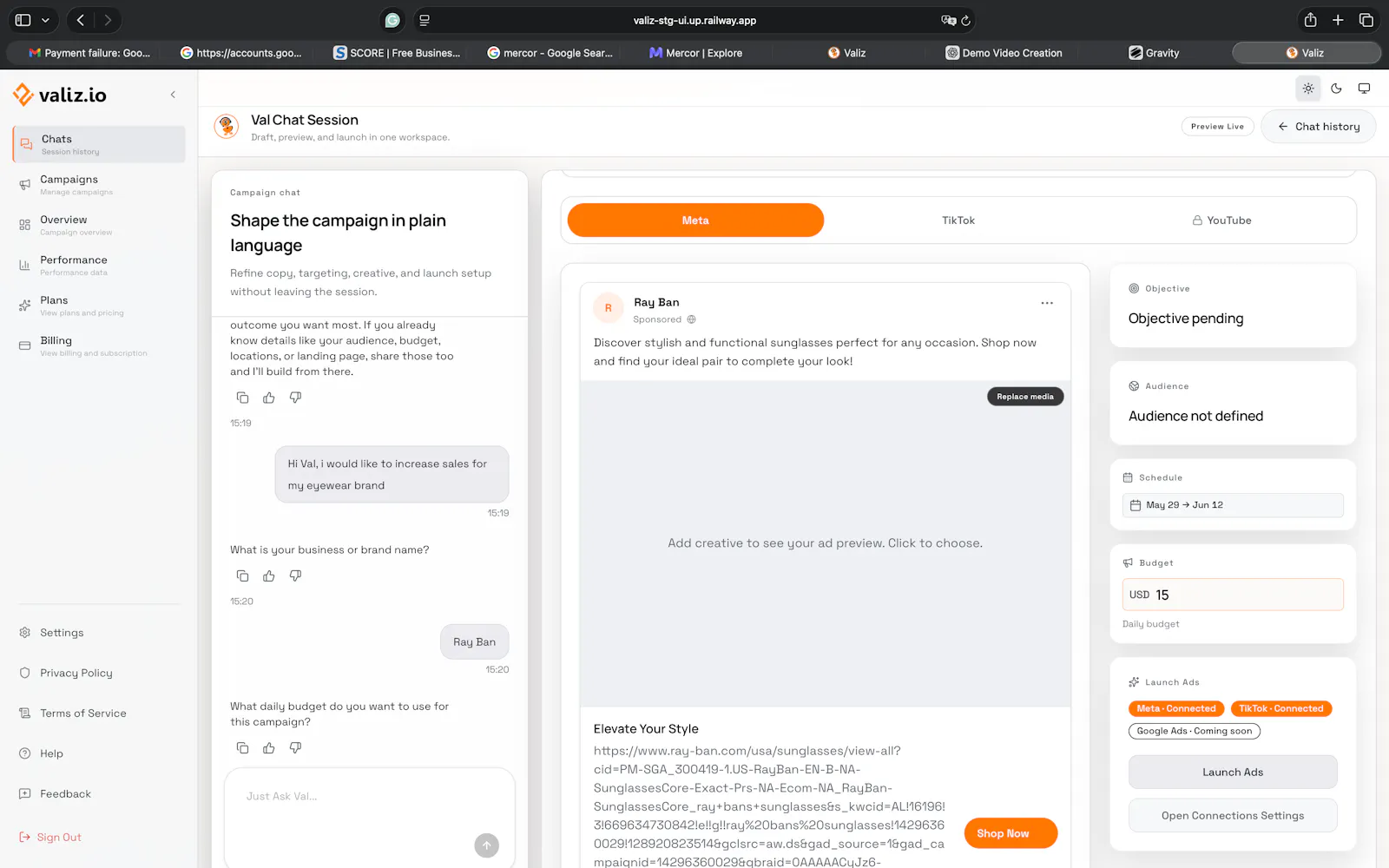Click translate icon in address bar
Viewport: 1389px width, 868px height.
948,20
